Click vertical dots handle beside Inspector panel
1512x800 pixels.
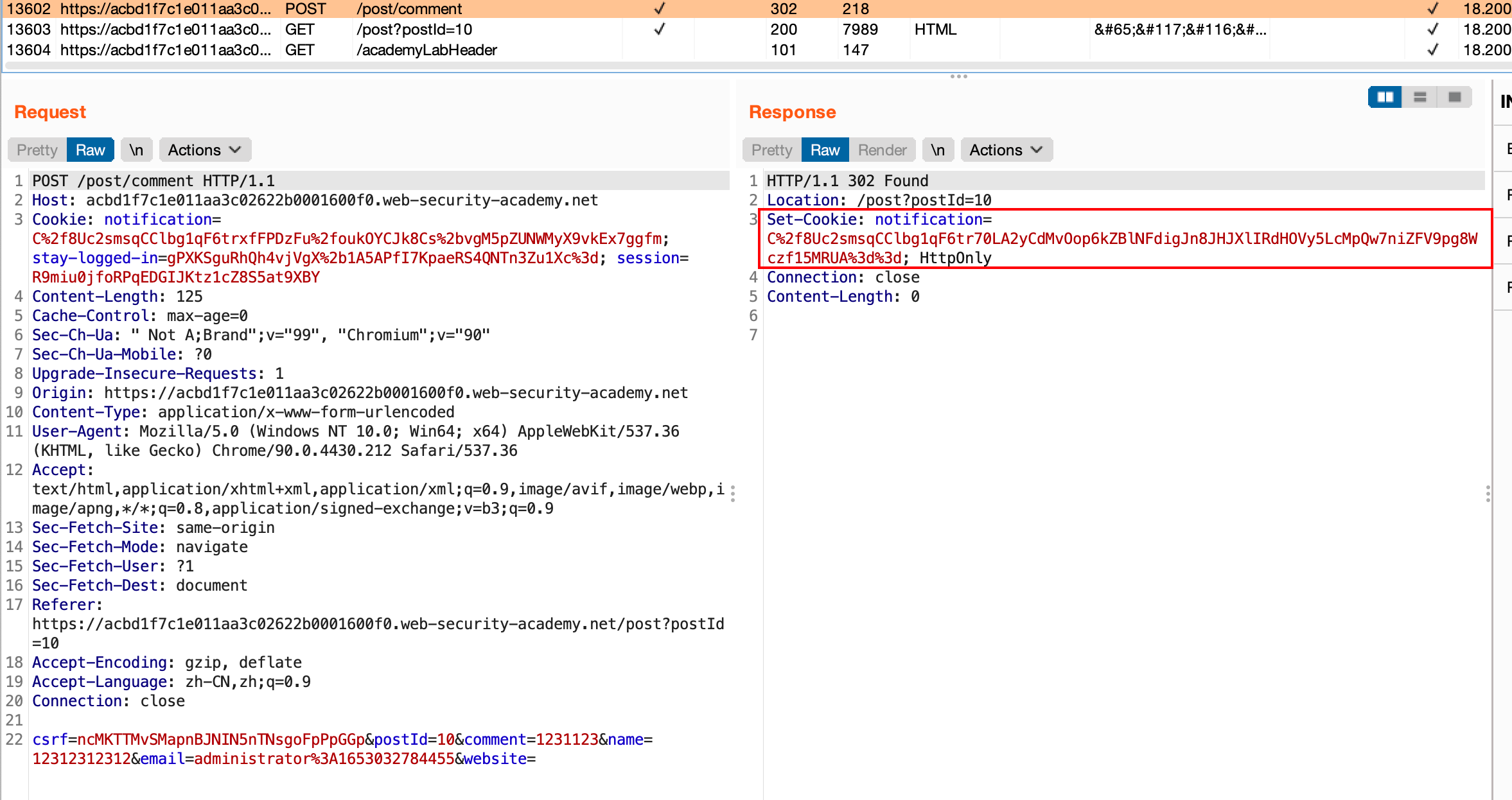[x=1488, y=493]
